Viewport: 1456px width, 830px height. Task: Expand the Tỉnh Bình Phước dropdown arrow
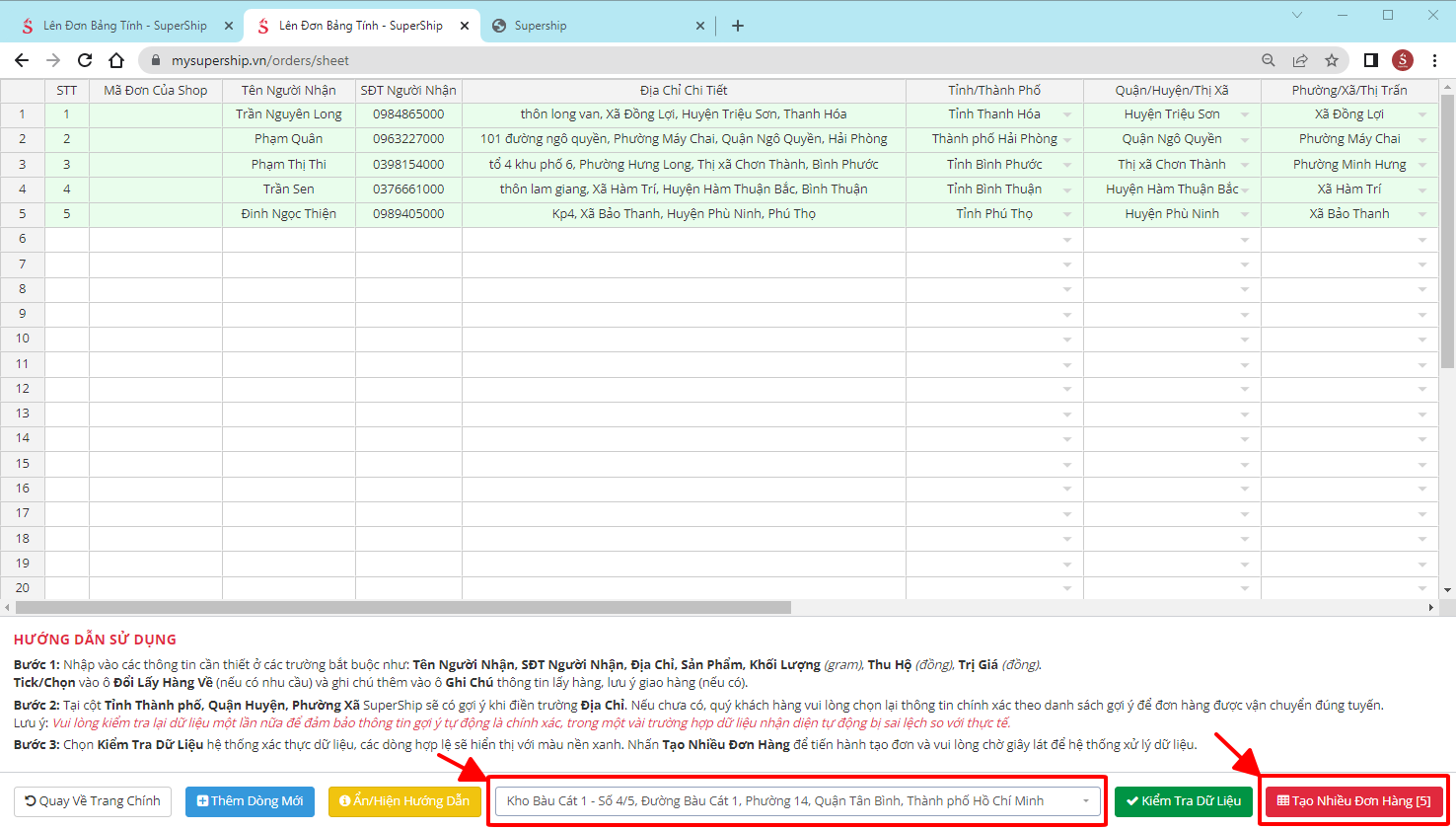1067,165
